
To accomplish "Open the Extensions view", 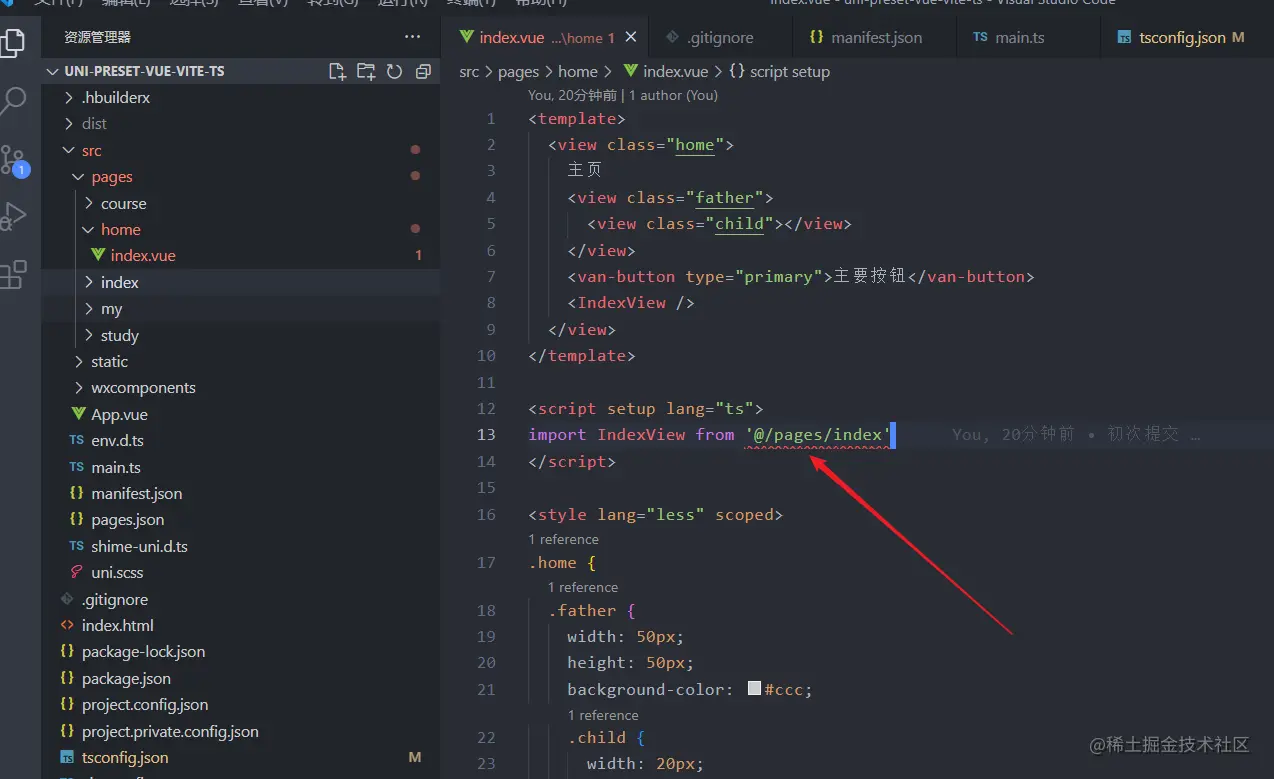I will 13,275.
